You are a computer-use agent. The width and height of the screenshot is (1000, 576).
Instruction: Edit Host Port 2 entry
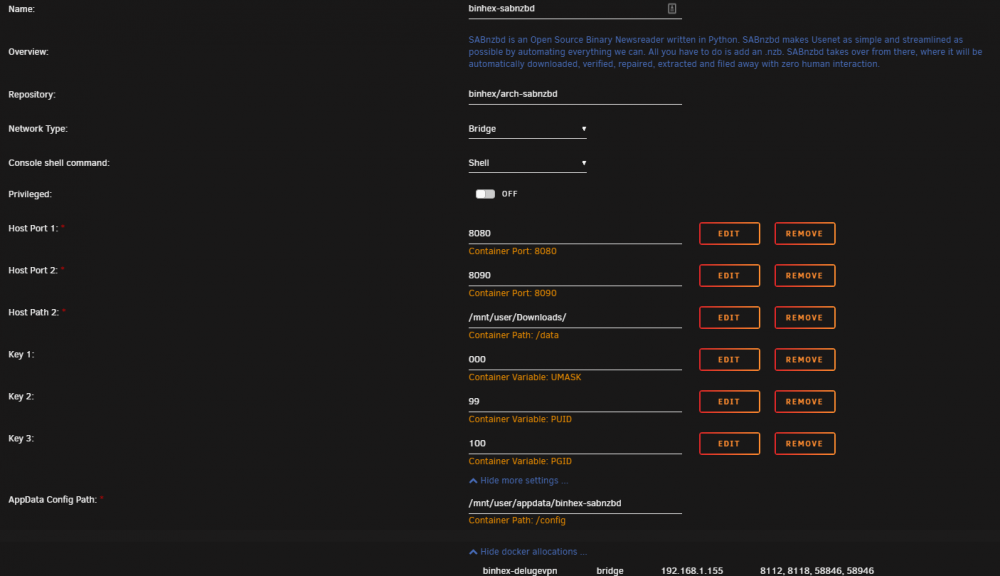click(729, 276)
